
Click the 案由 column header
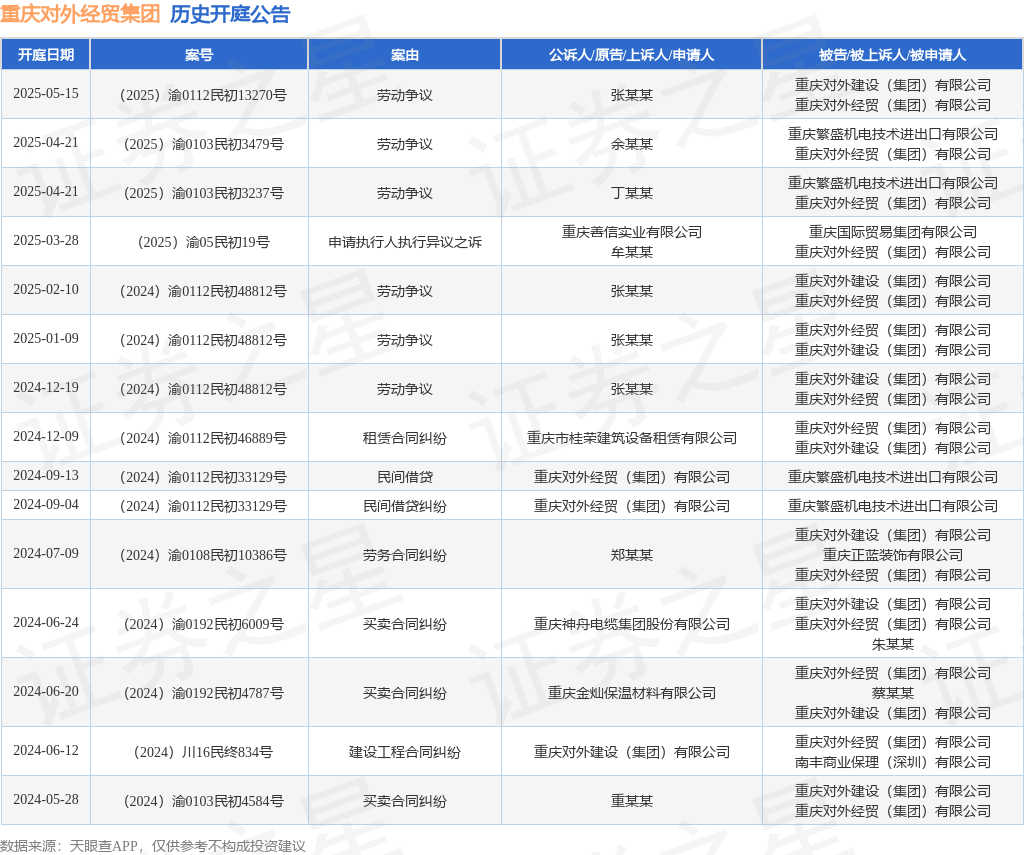(x=405, y=55)
